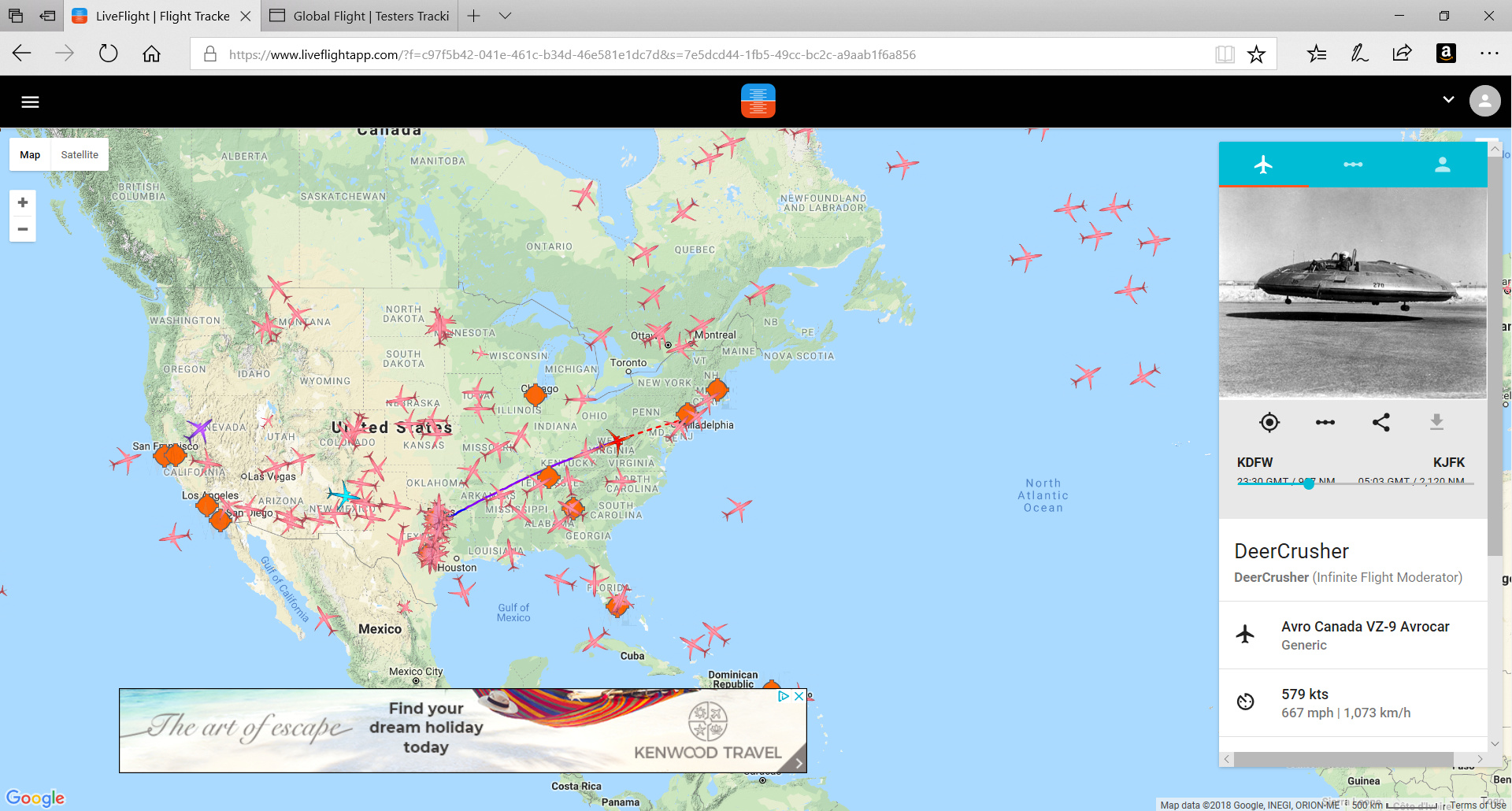Screen dimensions: 1512x811
Task: Open the user account avatar
Action: coord(1484,101)
